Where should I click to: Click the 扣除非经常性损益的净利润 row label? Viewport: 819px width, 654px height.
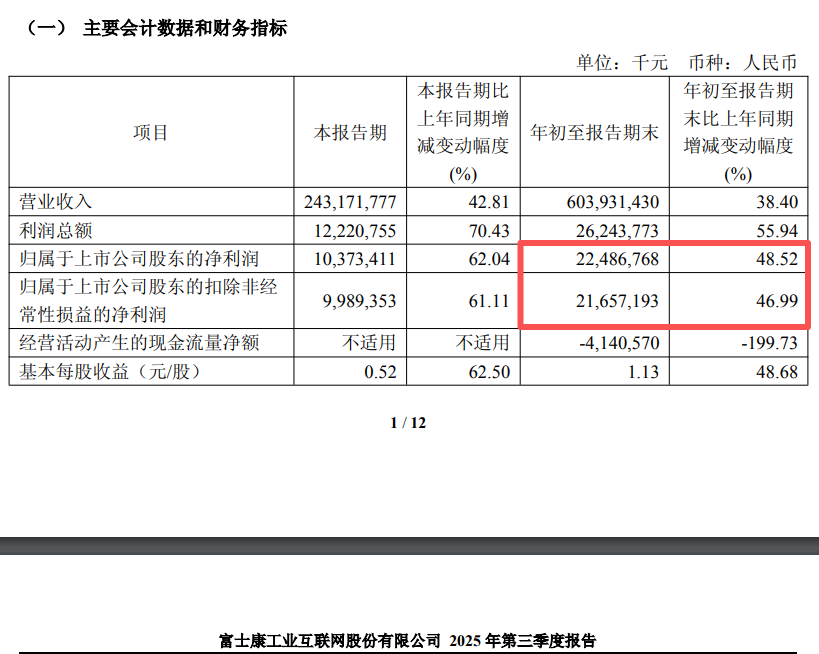click(148, 301)
